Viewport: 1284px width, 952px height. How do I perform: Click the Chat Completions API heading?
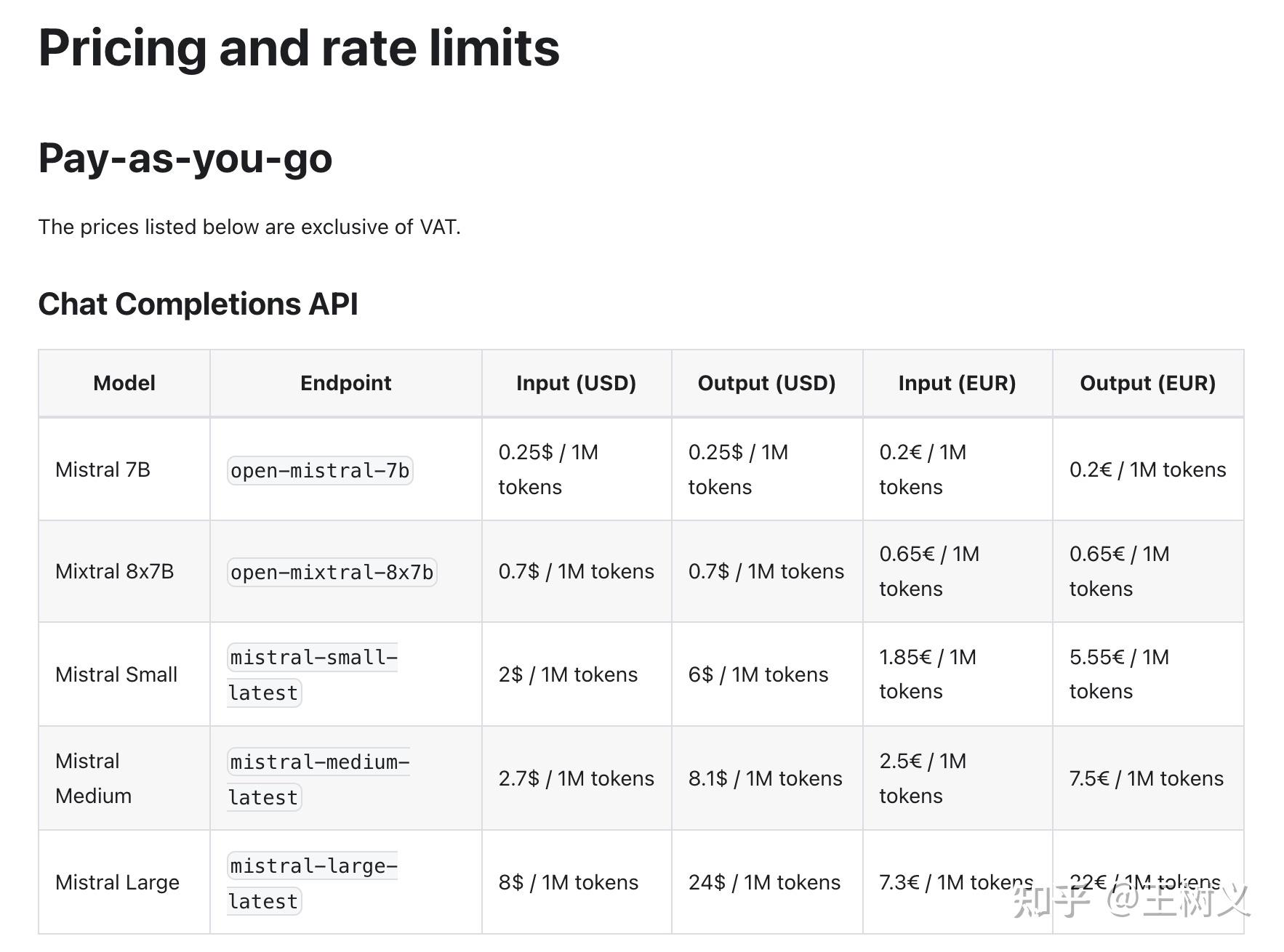(198, 304)
